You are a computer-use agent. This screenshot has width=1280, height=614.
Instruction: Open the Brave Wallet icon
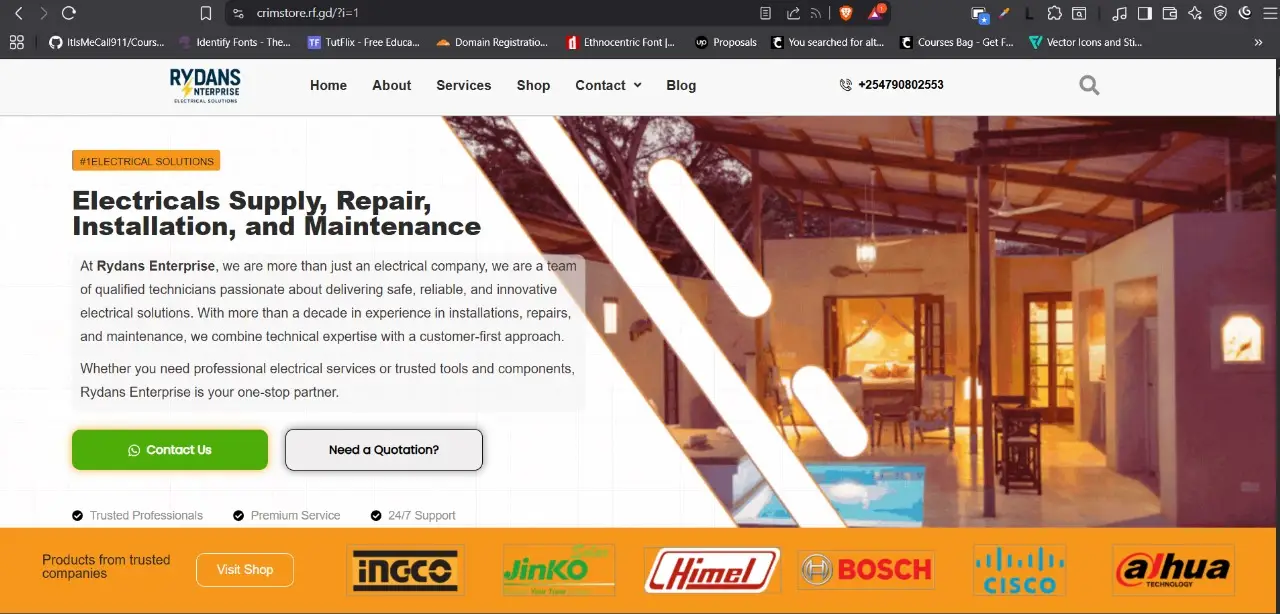coord(1169,13)
